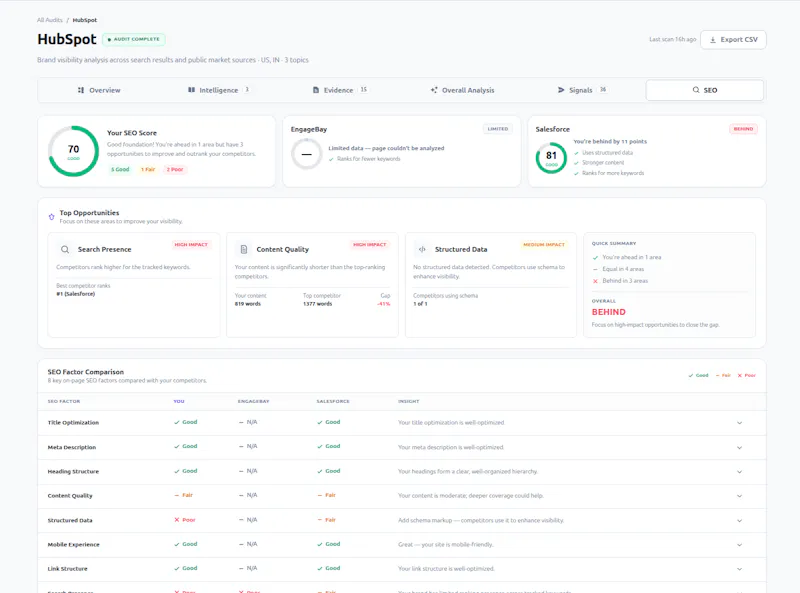The width and height of the screenshot is (800, 593).
Task: Click the SEO magnifier icon
Action: [x=696, y=90]
